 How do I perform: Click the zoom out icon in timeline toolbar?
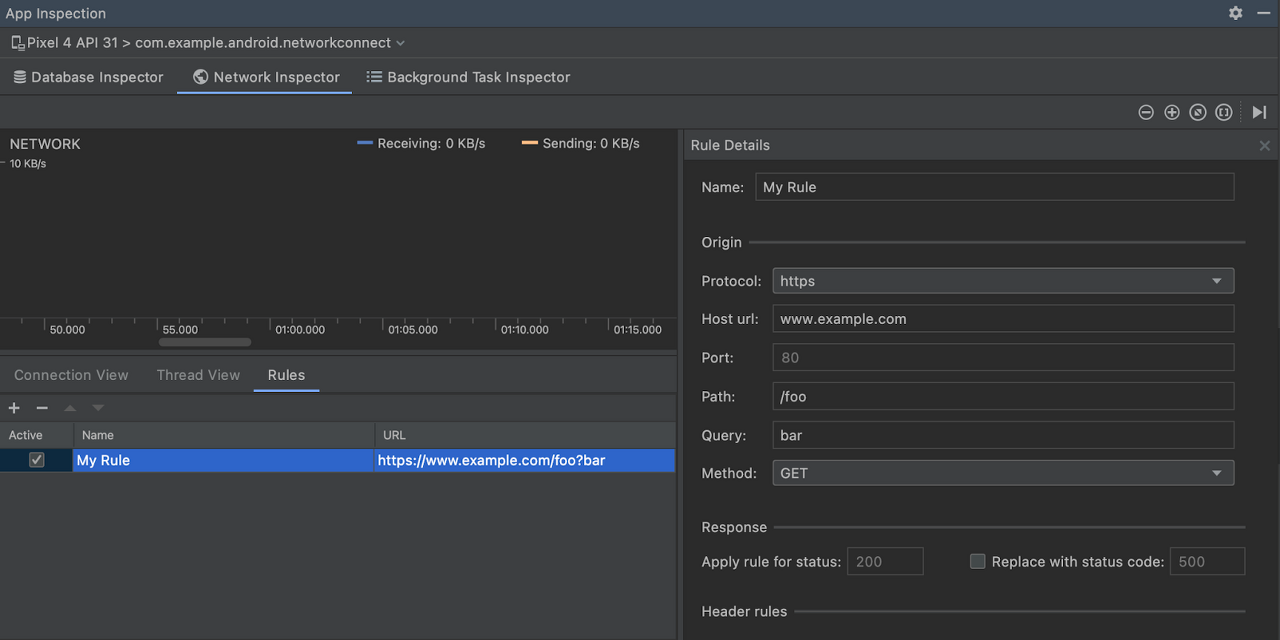tap(1146, 112)
